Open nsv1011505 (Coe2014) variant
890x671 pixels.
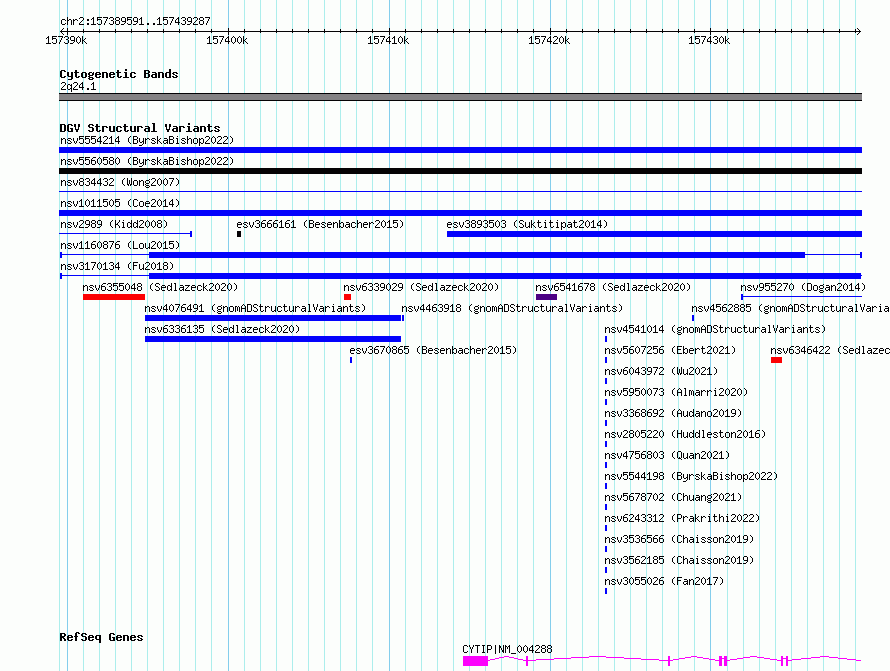click(x=120, y=203)
